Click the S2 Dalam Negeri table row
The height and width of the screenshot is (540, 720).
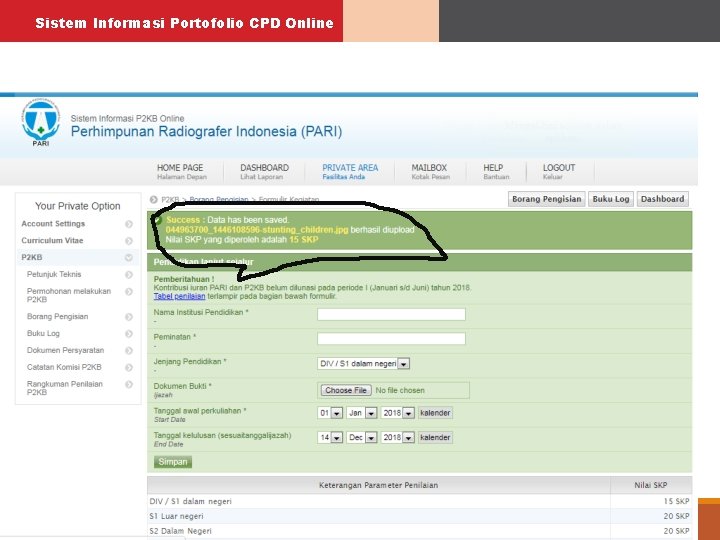tap(419, 531)
